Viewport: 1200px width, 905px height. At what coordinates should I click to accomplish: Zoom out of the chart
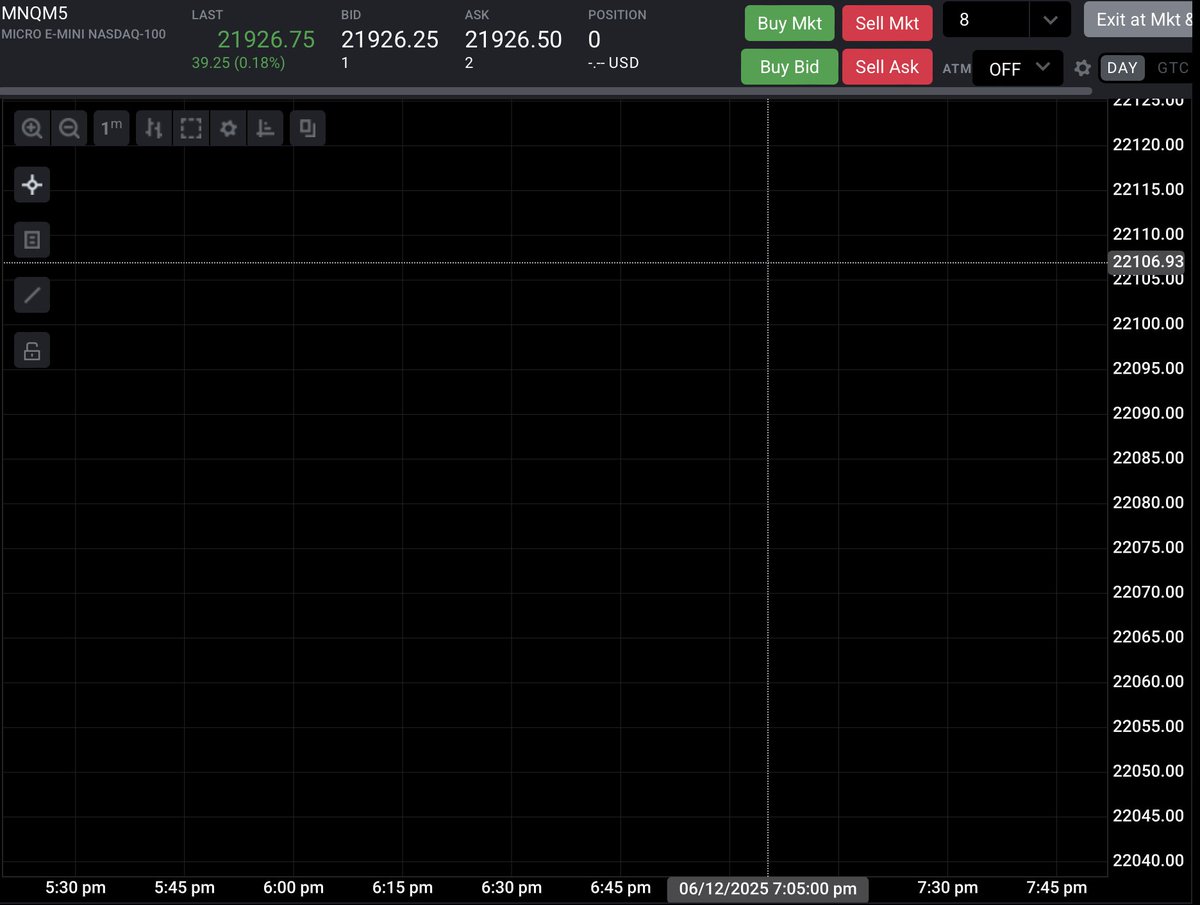pyautogui.click(x=69, y=128)
